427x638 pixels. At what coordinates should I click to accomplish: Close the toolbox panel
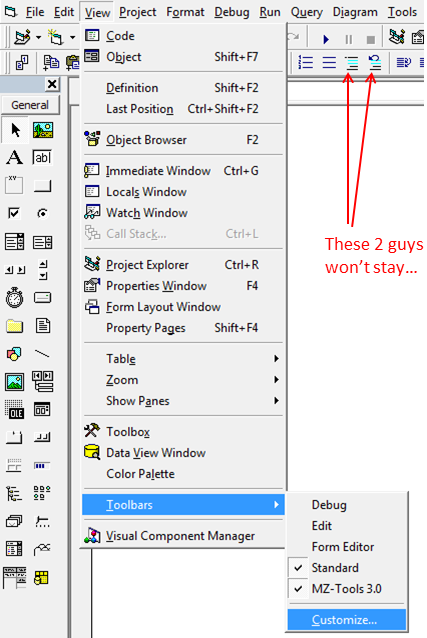52,84
